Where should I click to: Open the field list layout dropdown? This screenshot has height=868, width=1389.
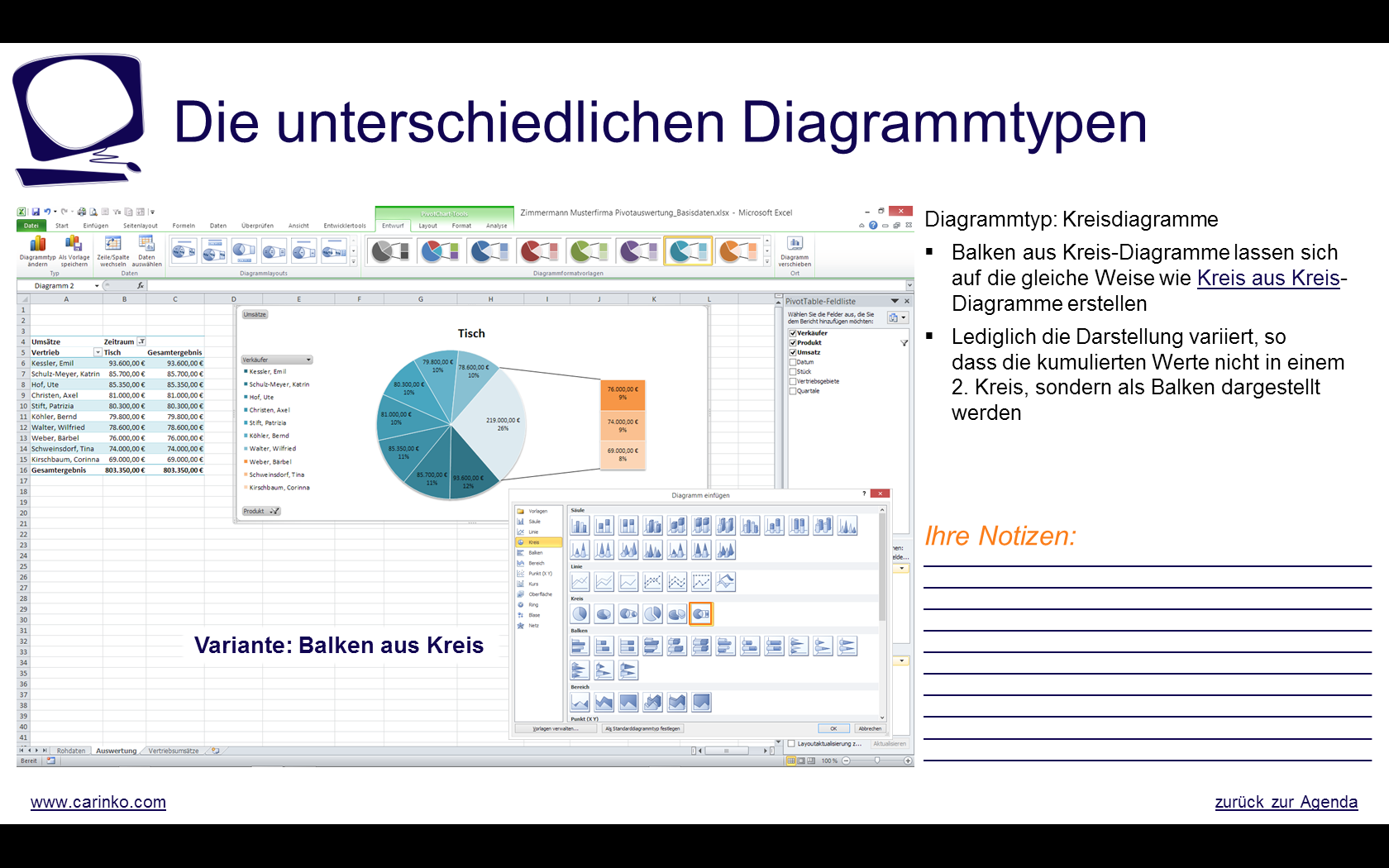898,317
